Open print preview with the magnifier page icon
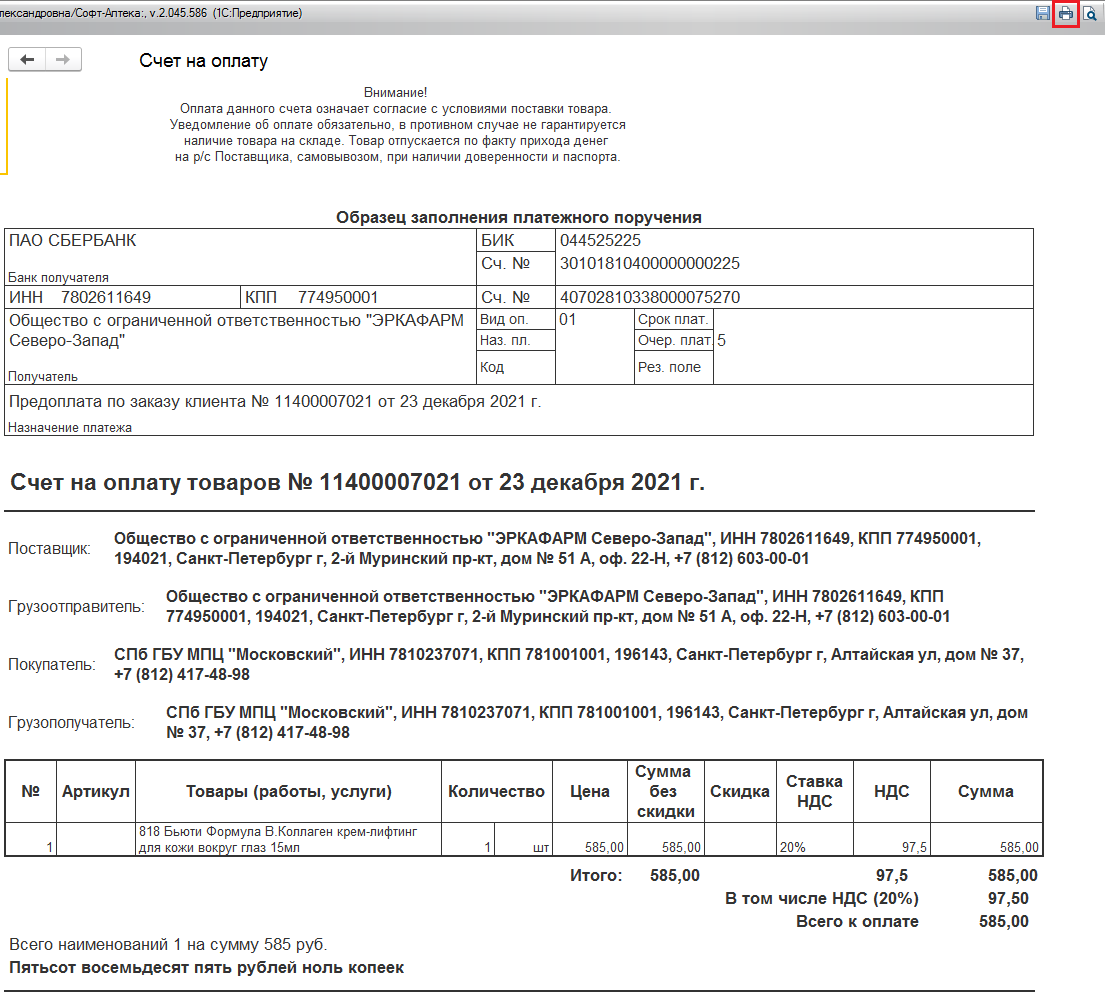This screenshot has height=999, width=1105. coord(1090,14)
